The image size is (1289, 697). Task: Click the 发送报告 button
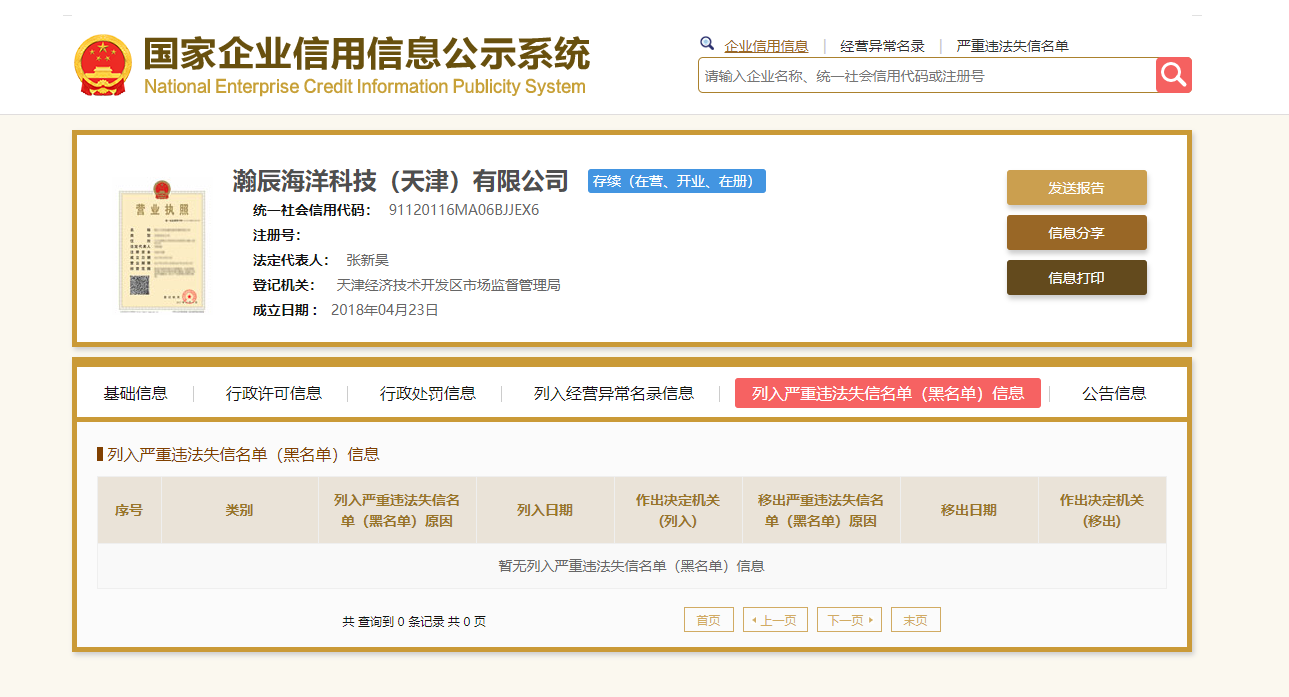pyautogui.click(x=1077, y=188)
